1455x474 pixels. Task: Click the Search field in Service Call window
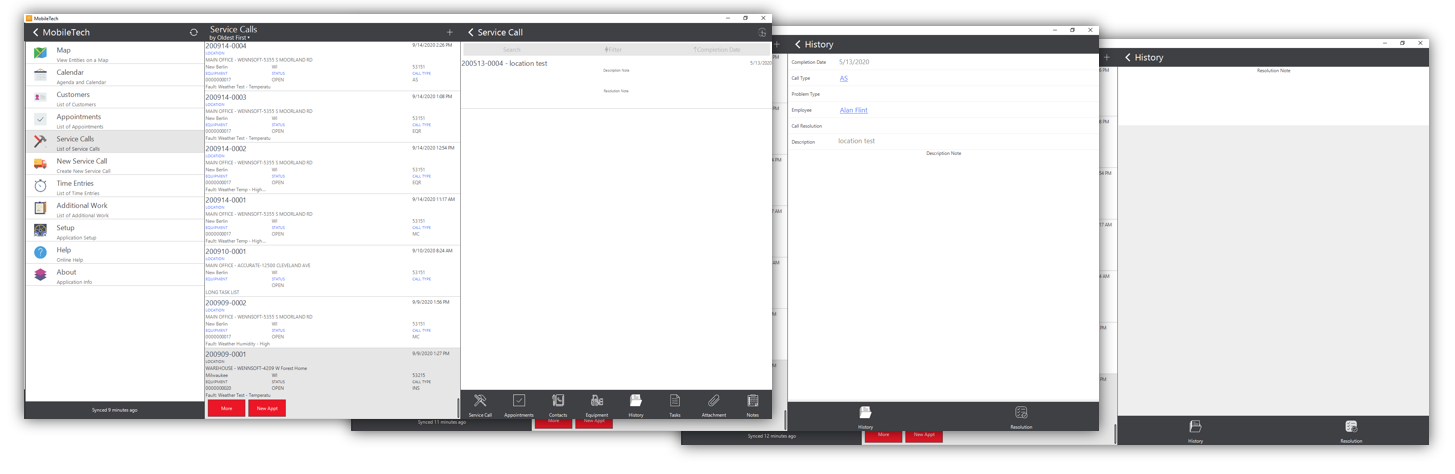(511, 49)
